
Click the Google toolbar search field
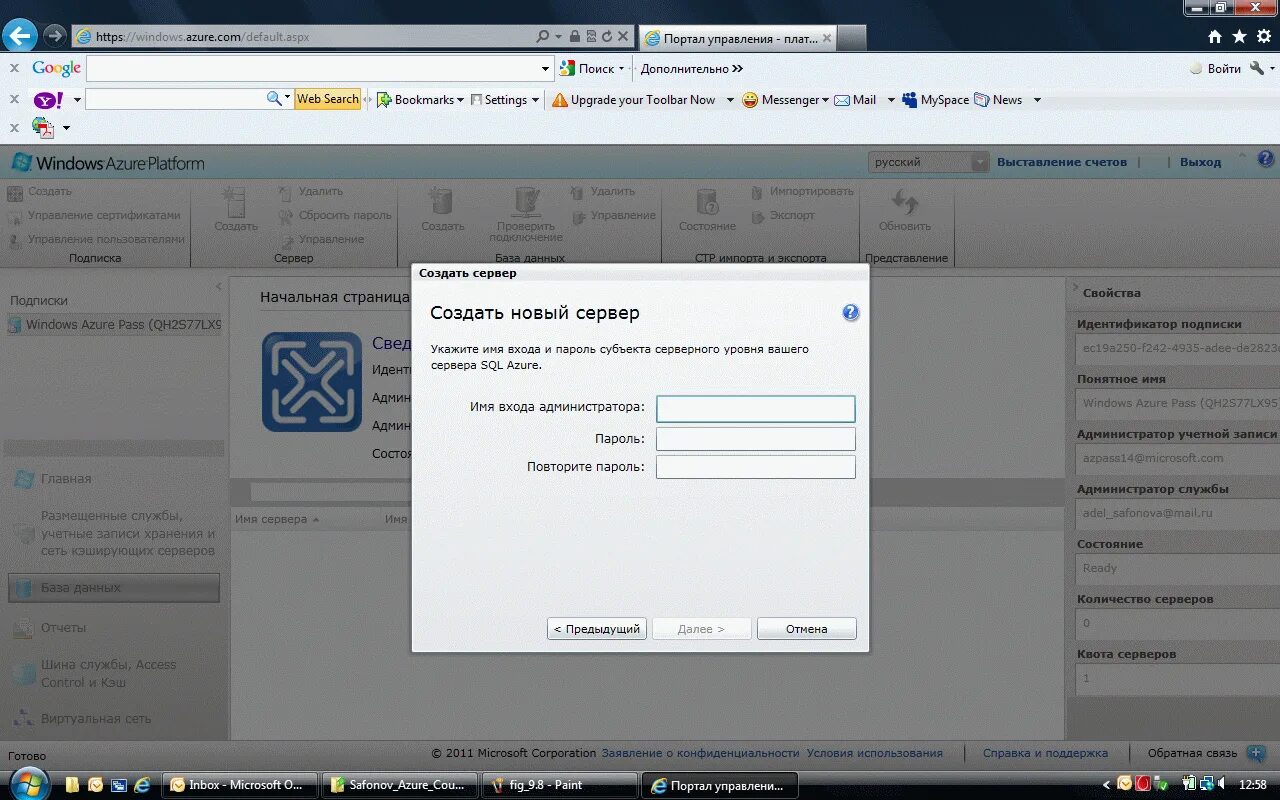313,69
